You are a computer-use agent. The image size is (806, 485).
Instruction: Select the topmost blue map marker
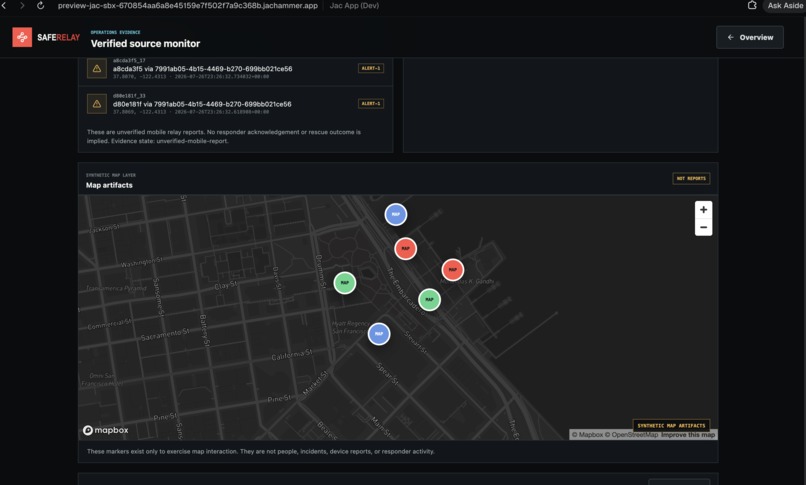396,214
